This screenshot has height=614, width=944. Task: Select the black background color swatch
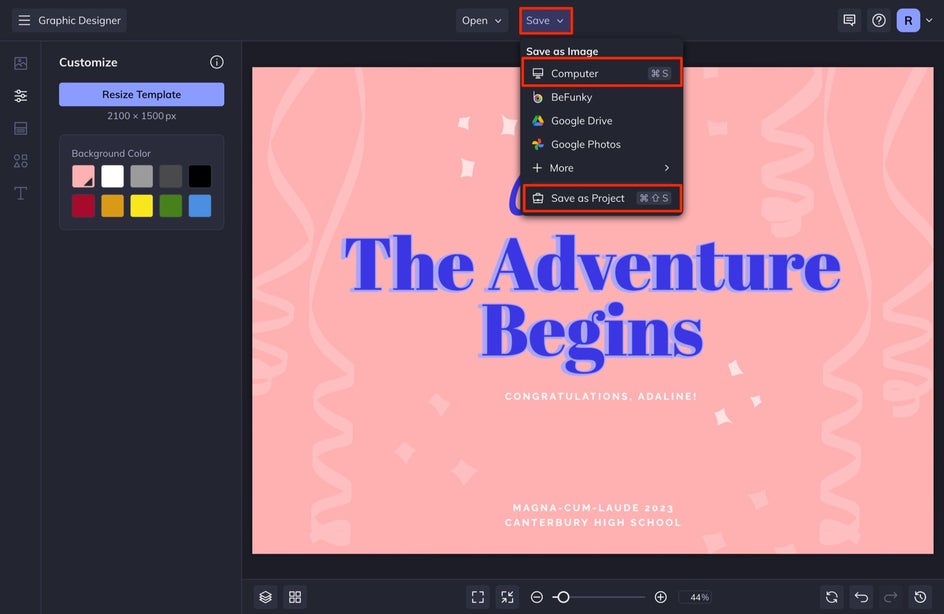tap(200, 176)
